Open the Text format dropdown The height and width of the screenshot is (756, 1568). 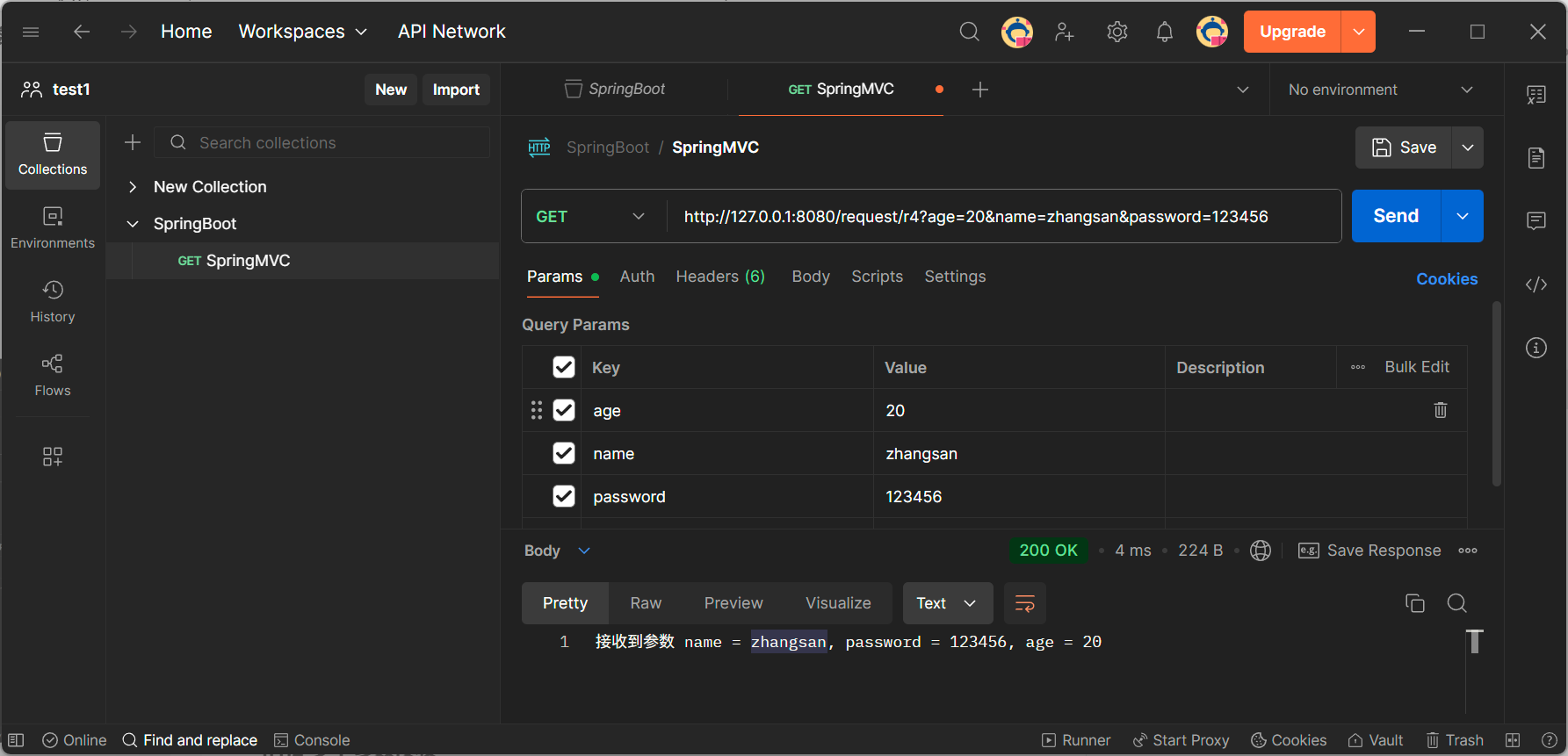pos(948,603)
